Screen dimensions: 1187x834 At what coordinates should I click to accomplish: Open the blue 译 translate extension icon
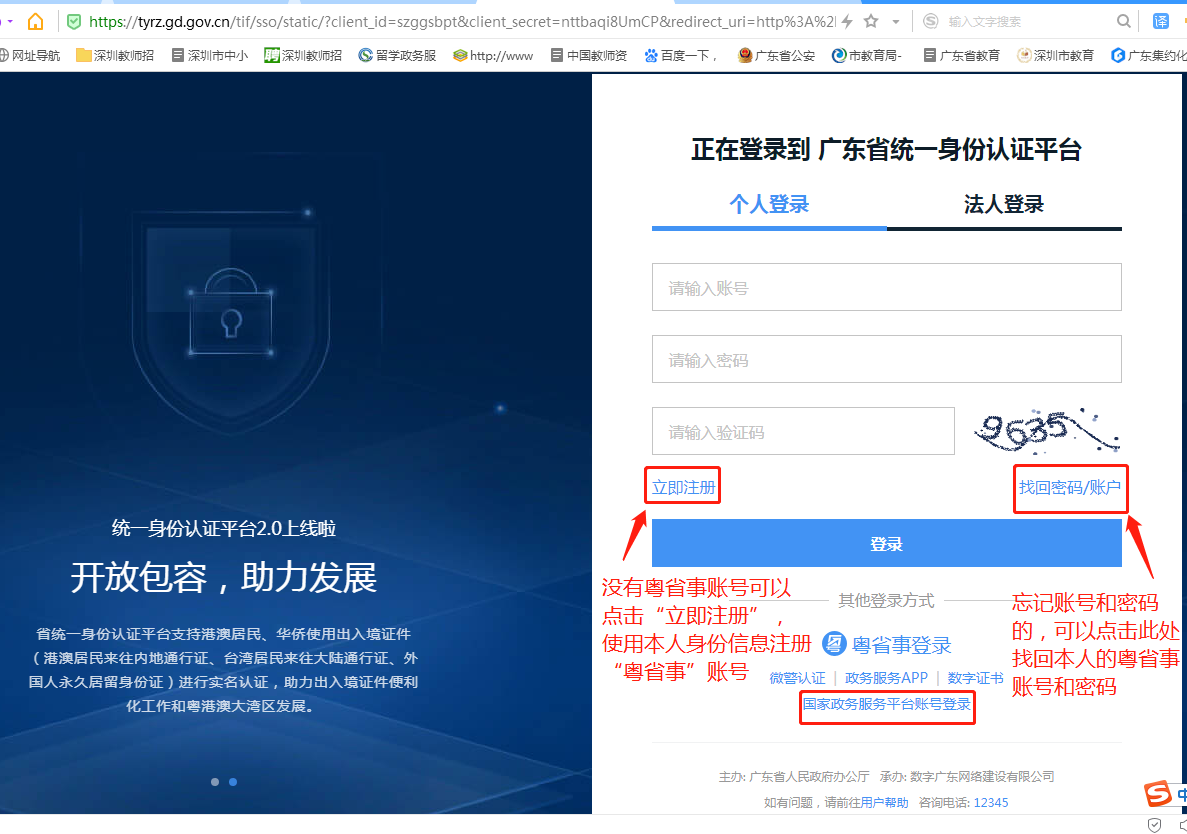(1163, 20)
